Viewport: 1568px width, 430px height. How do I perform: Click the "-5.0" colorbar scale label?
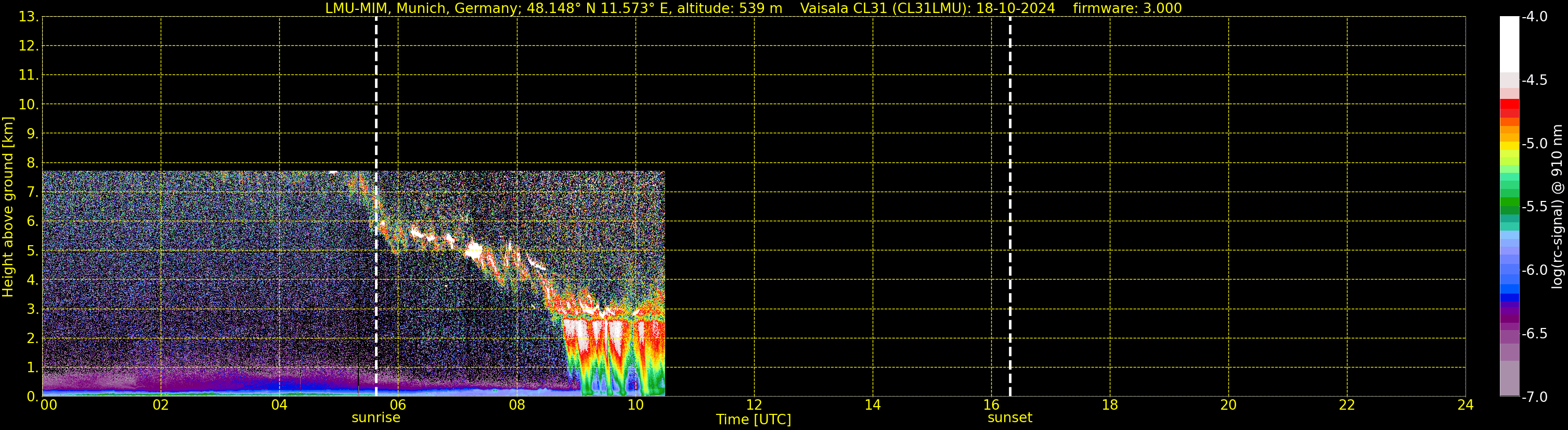(x=1534, y=143)
